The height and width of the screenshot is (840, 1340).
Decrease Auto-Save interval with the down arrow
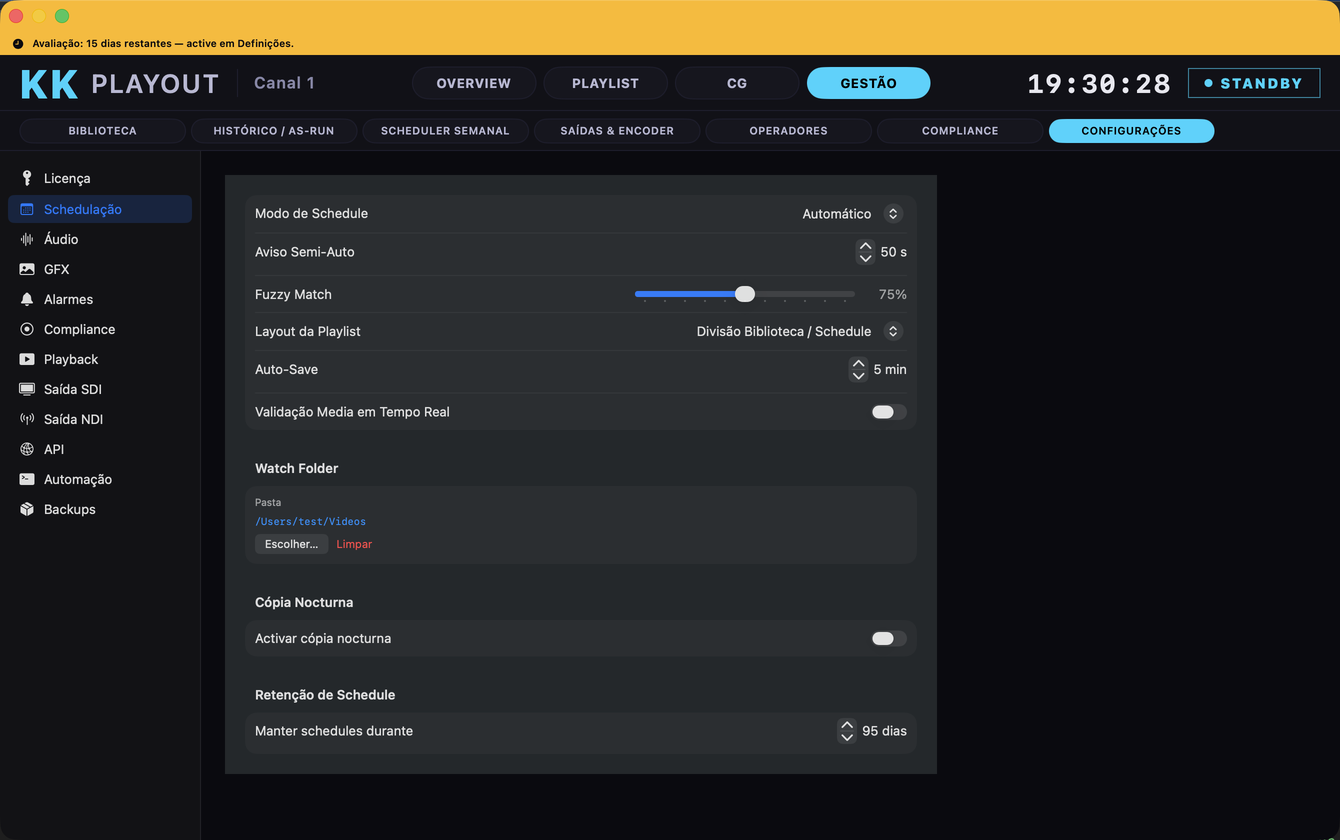click(x=858, y=375)
